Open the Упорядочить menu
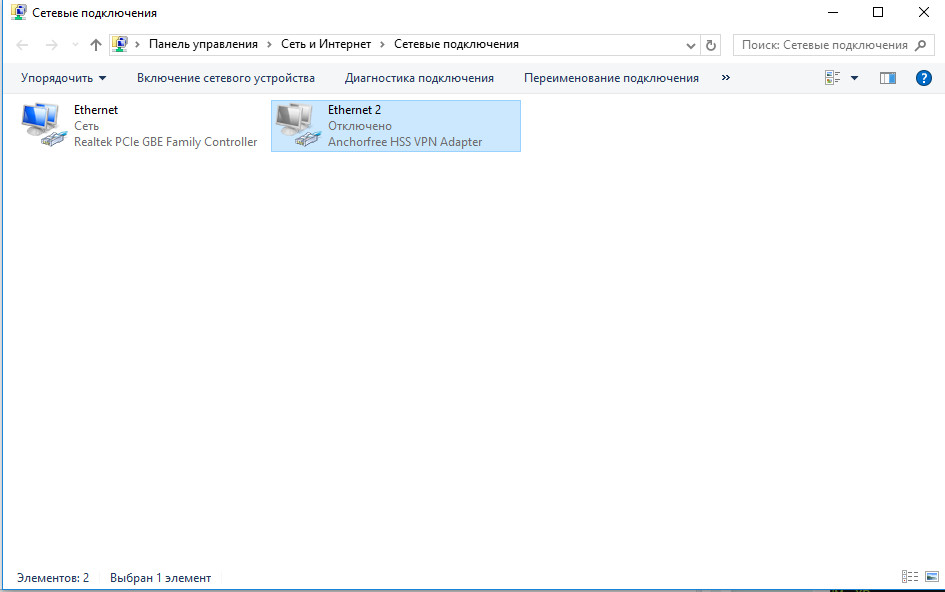945x592 pixels. [63, 78]
